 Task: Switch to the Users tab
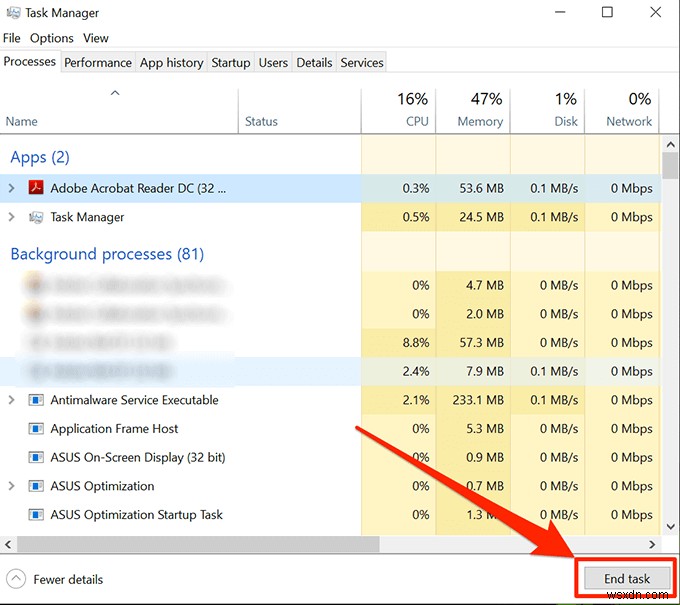click(x=273, y=62)
